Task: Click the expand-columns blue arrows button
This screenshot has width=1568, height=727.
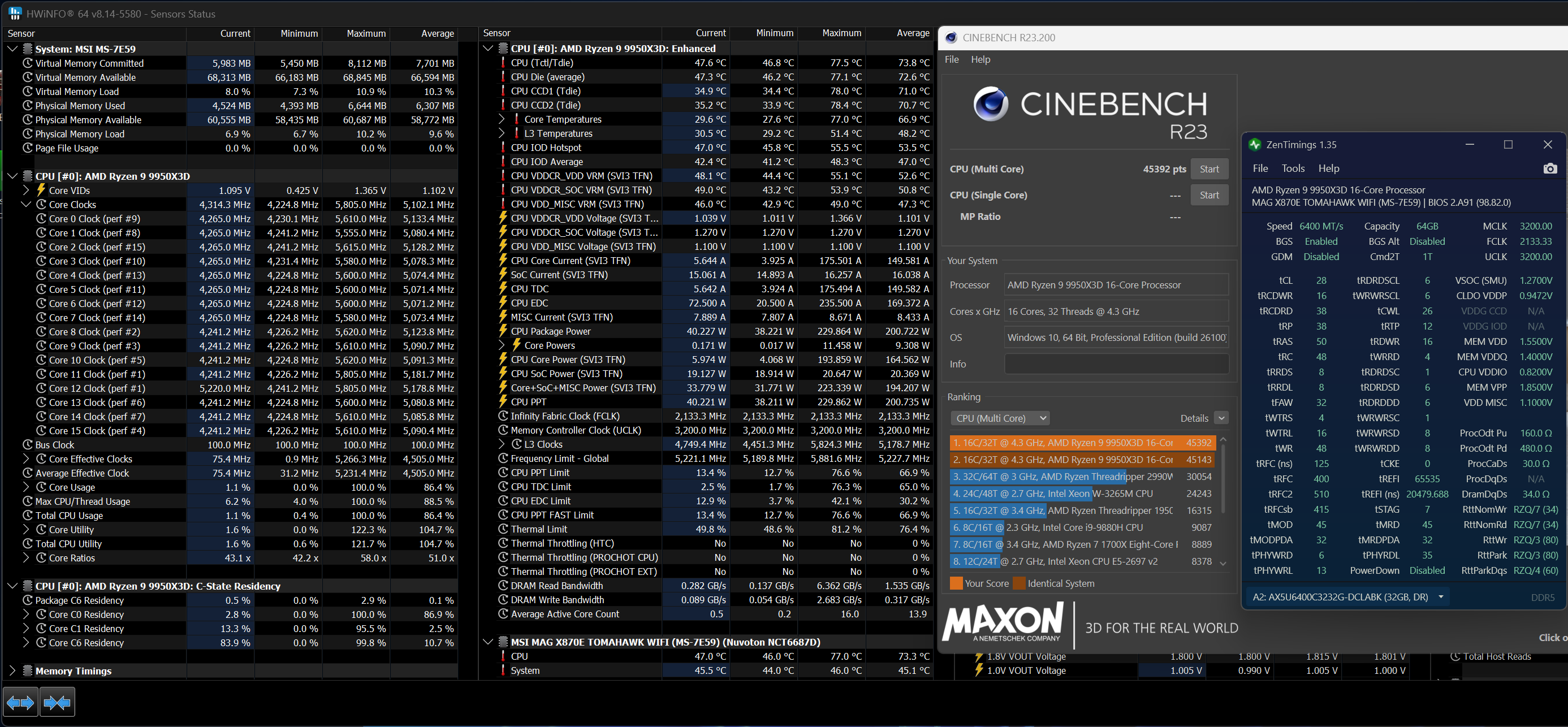Action: [21, 703]
